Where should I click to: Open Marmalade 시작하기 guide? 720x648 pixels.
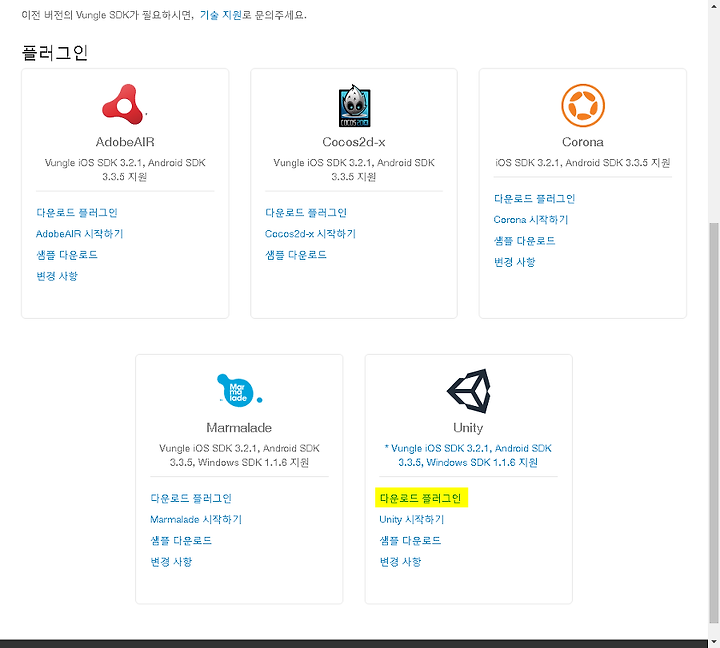[196, 519]
